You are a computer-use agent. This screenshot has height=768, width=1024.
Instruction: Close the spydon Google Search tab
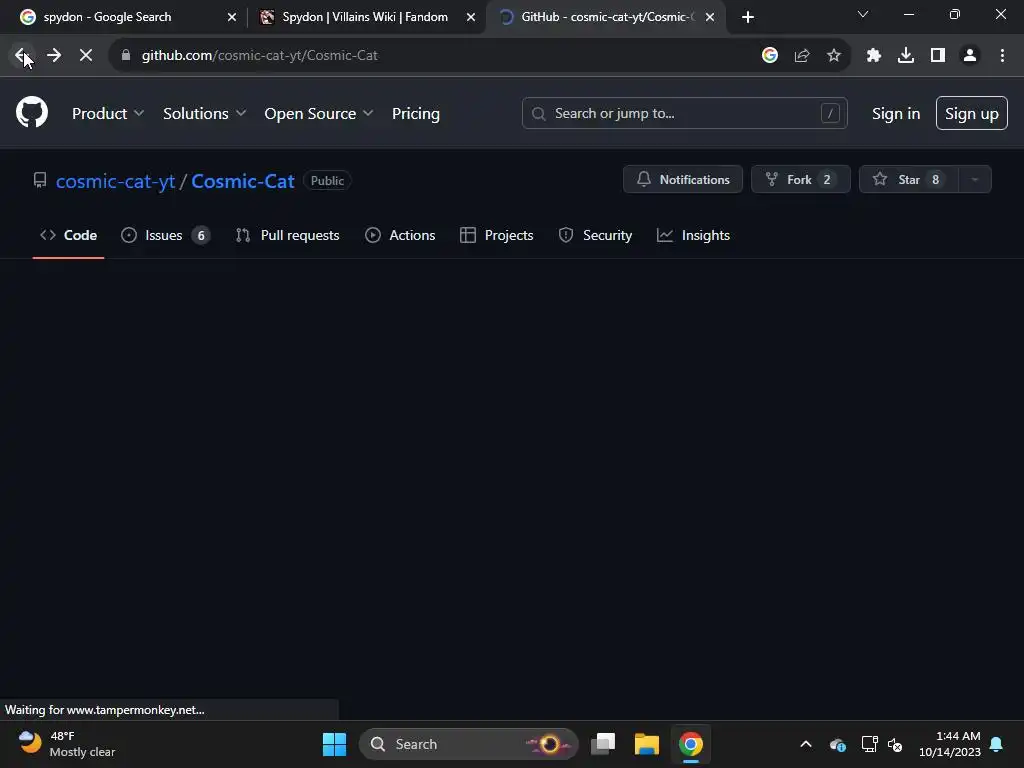coord(232,17)
